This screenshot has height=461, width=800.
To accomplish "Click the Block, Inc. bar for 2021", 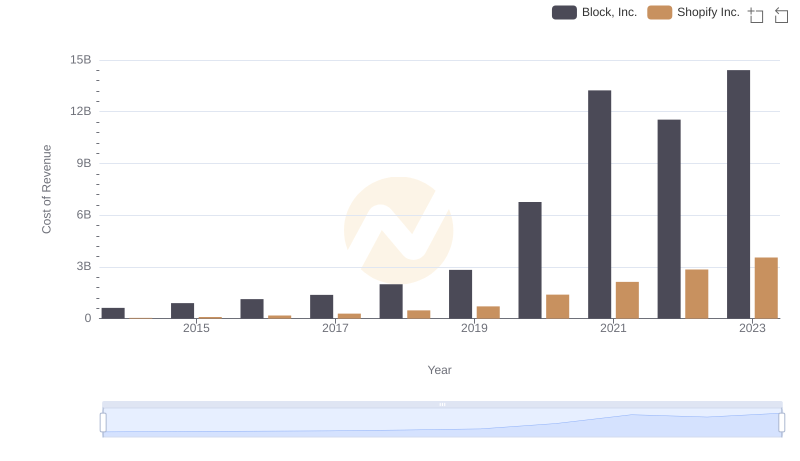I will point(599,204).
